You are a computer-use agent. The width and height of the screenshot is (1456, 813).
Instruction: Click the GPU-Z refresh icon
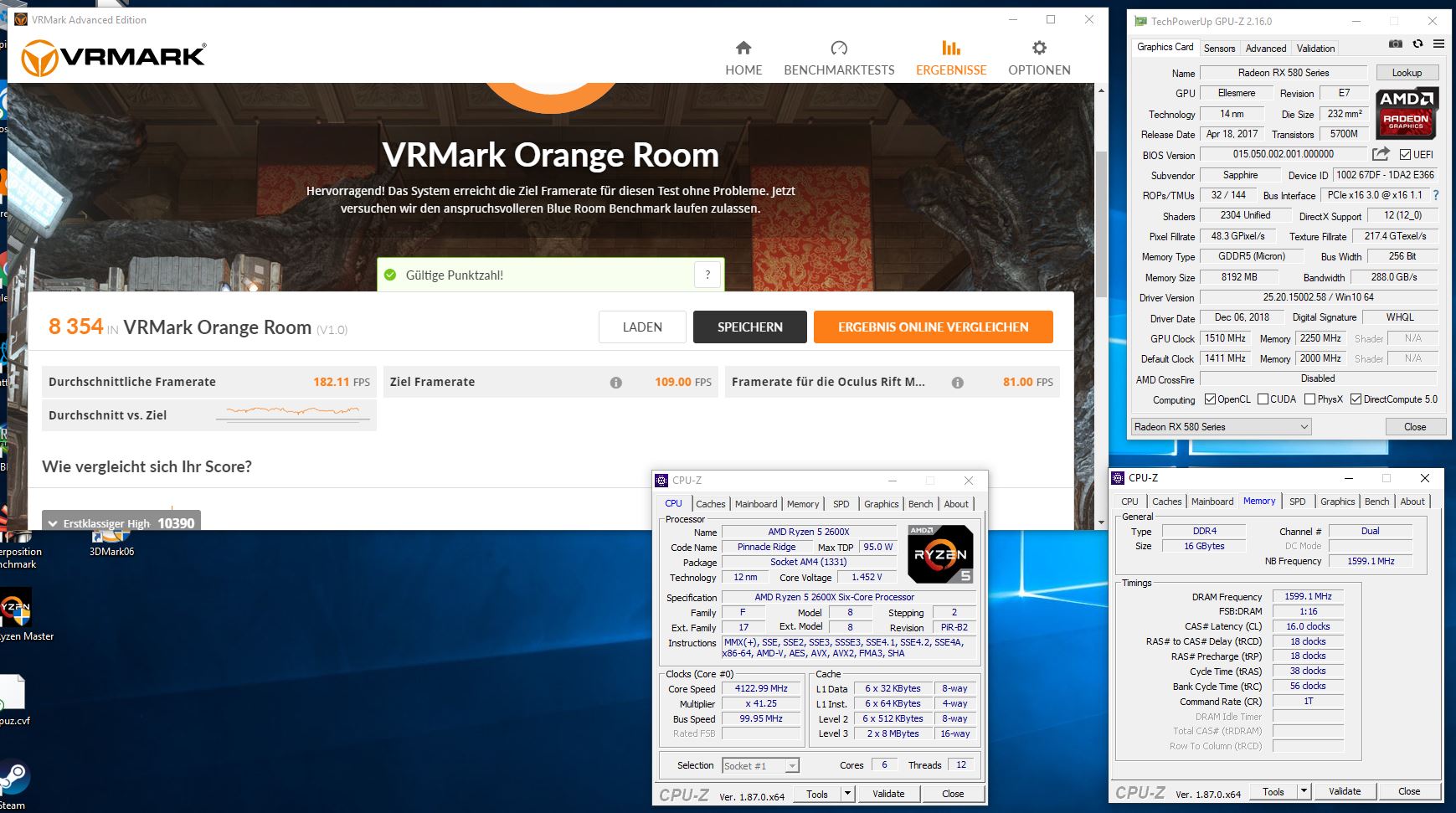tap(1417, 44)
